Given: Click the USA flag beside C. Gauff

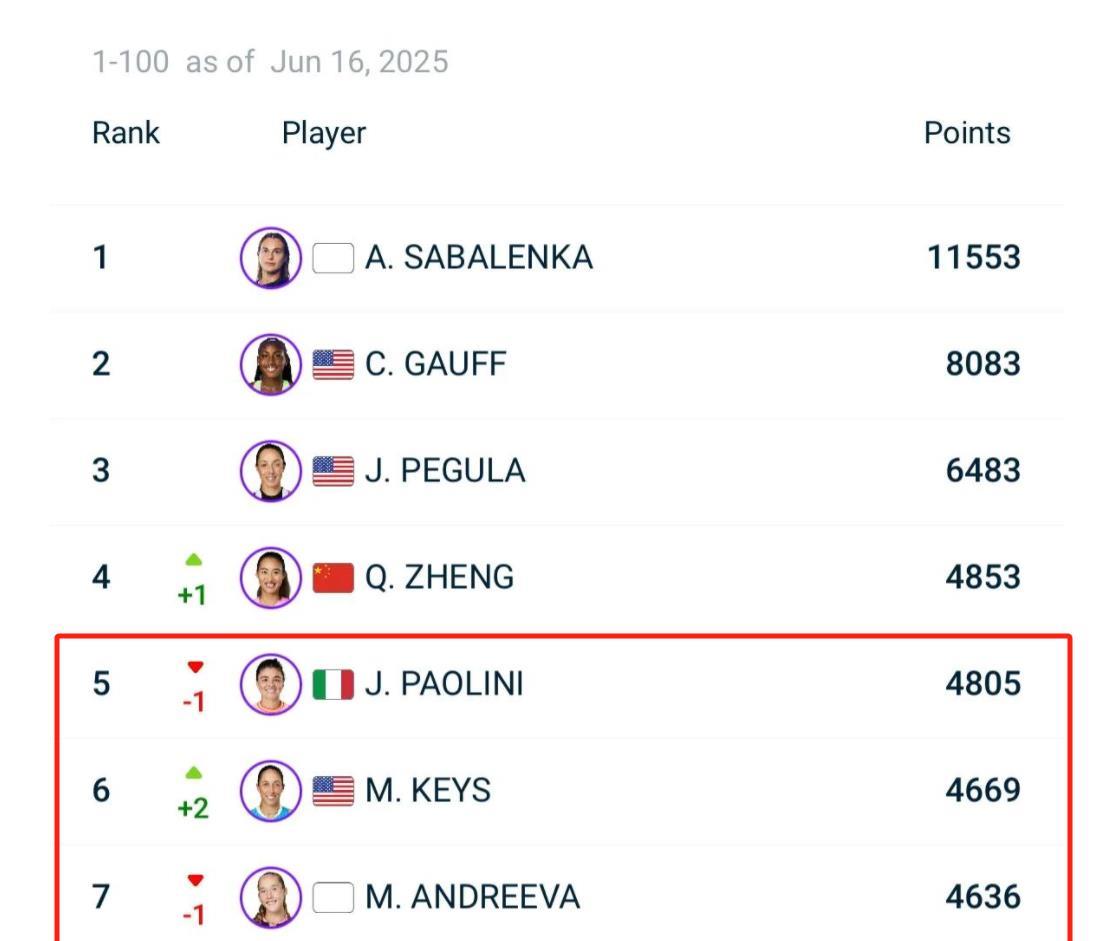Looking at the screenshot, I should (x=333, y=364).
